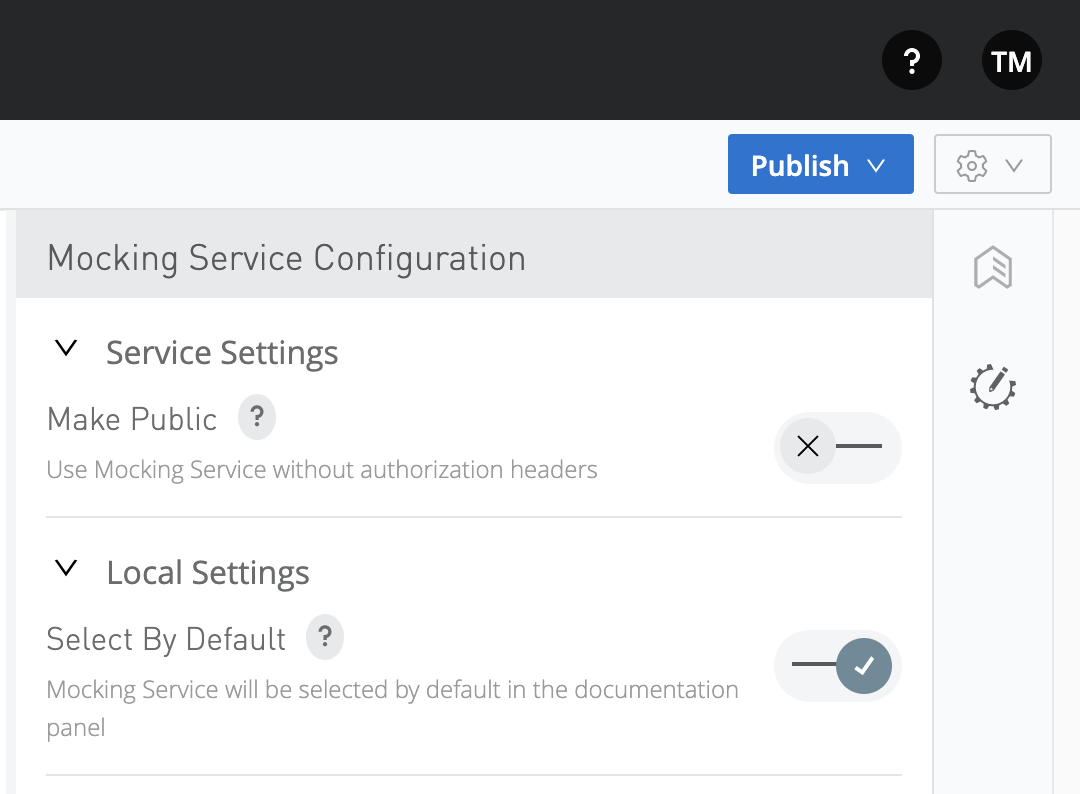Open the documentation panel bookmark icon

click(993, 268)
